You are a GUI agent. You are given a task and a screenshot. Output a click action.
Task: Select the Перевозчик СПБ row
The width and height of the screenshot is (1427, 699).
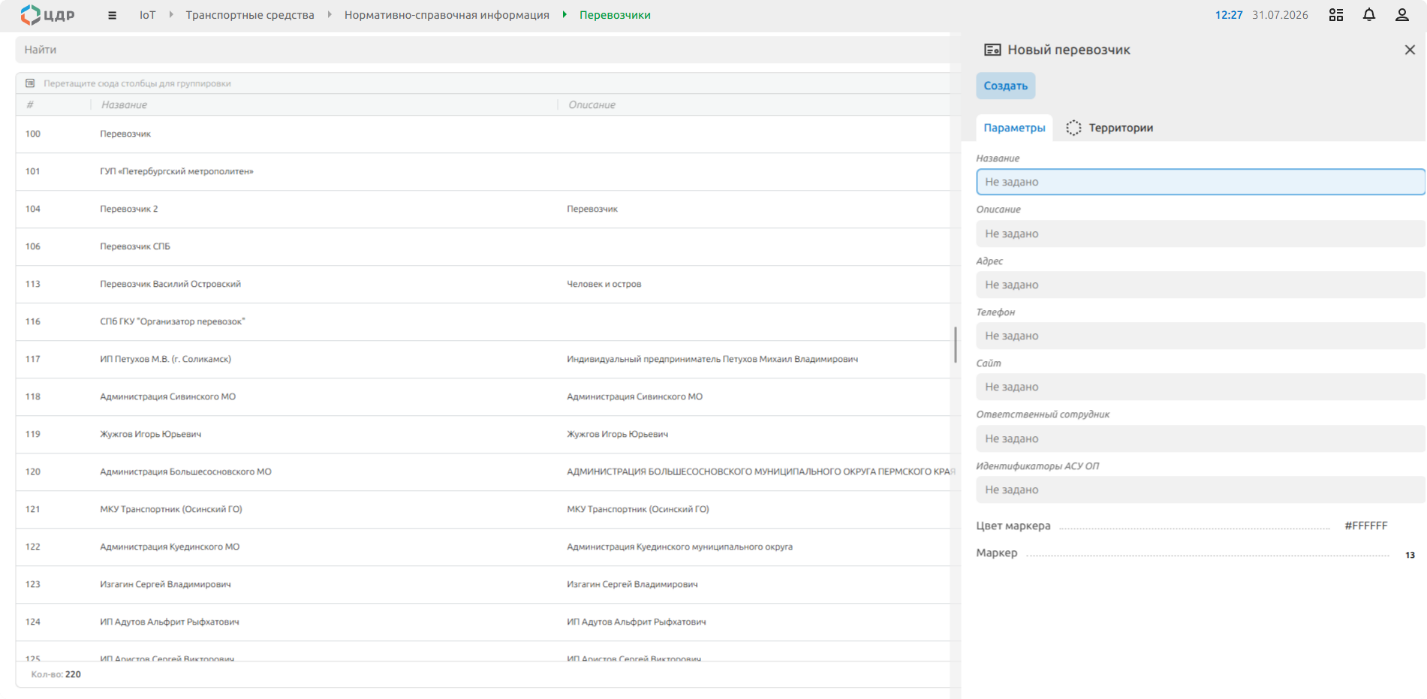[x=486, y=246]
